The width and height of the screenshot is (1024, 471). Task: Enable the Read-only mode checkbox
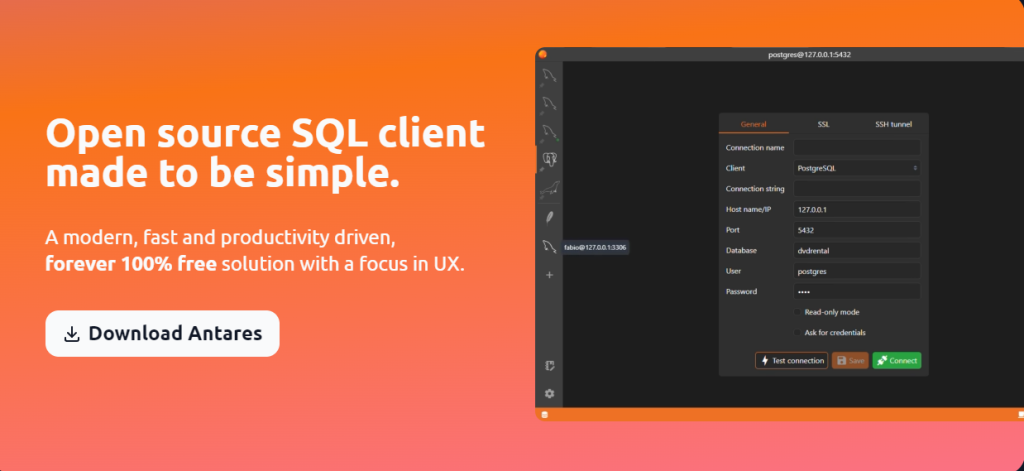[797, 312]
